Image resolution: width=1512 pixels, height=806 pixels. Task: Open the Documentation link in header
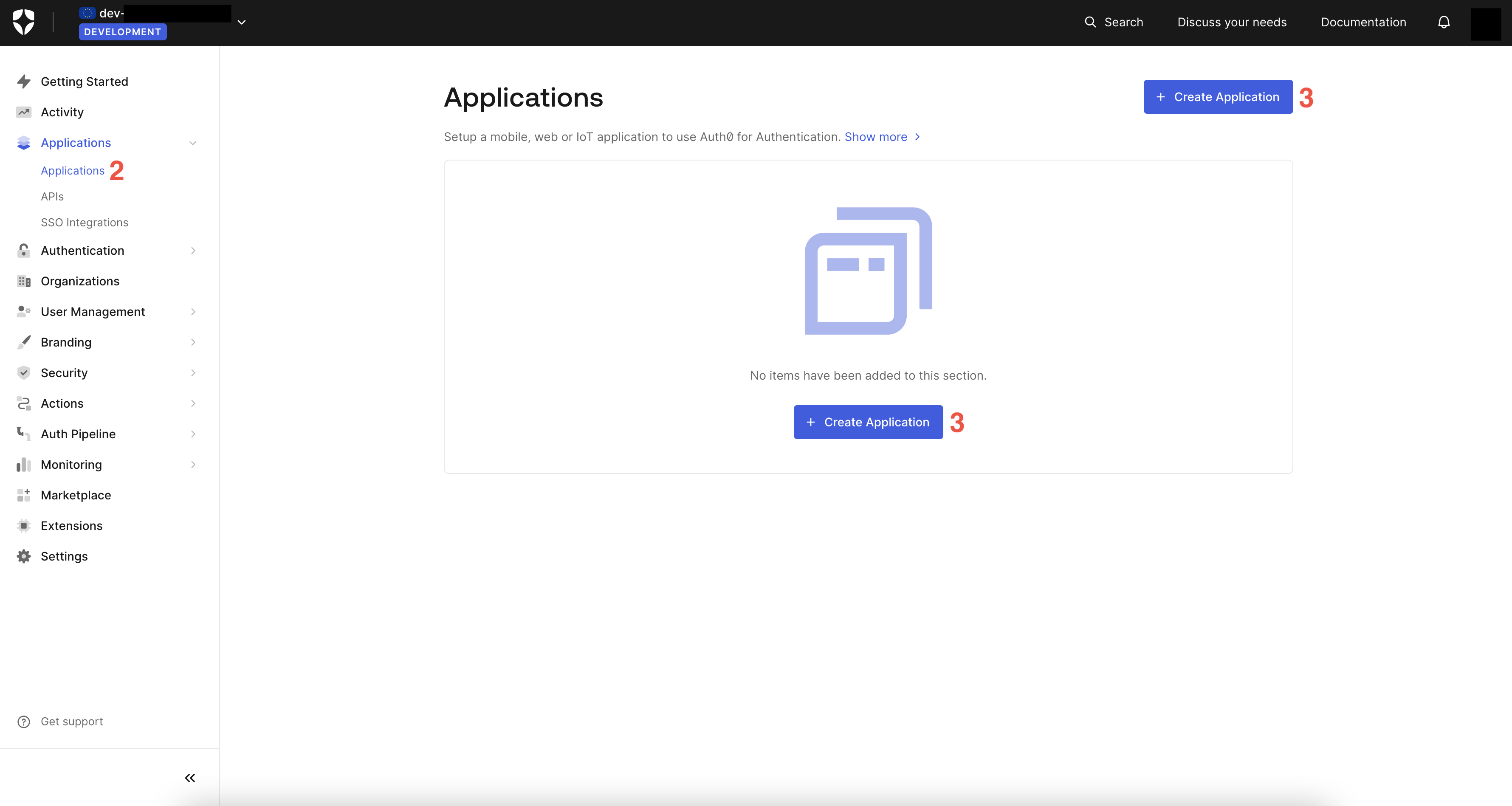pos(1363,23)
